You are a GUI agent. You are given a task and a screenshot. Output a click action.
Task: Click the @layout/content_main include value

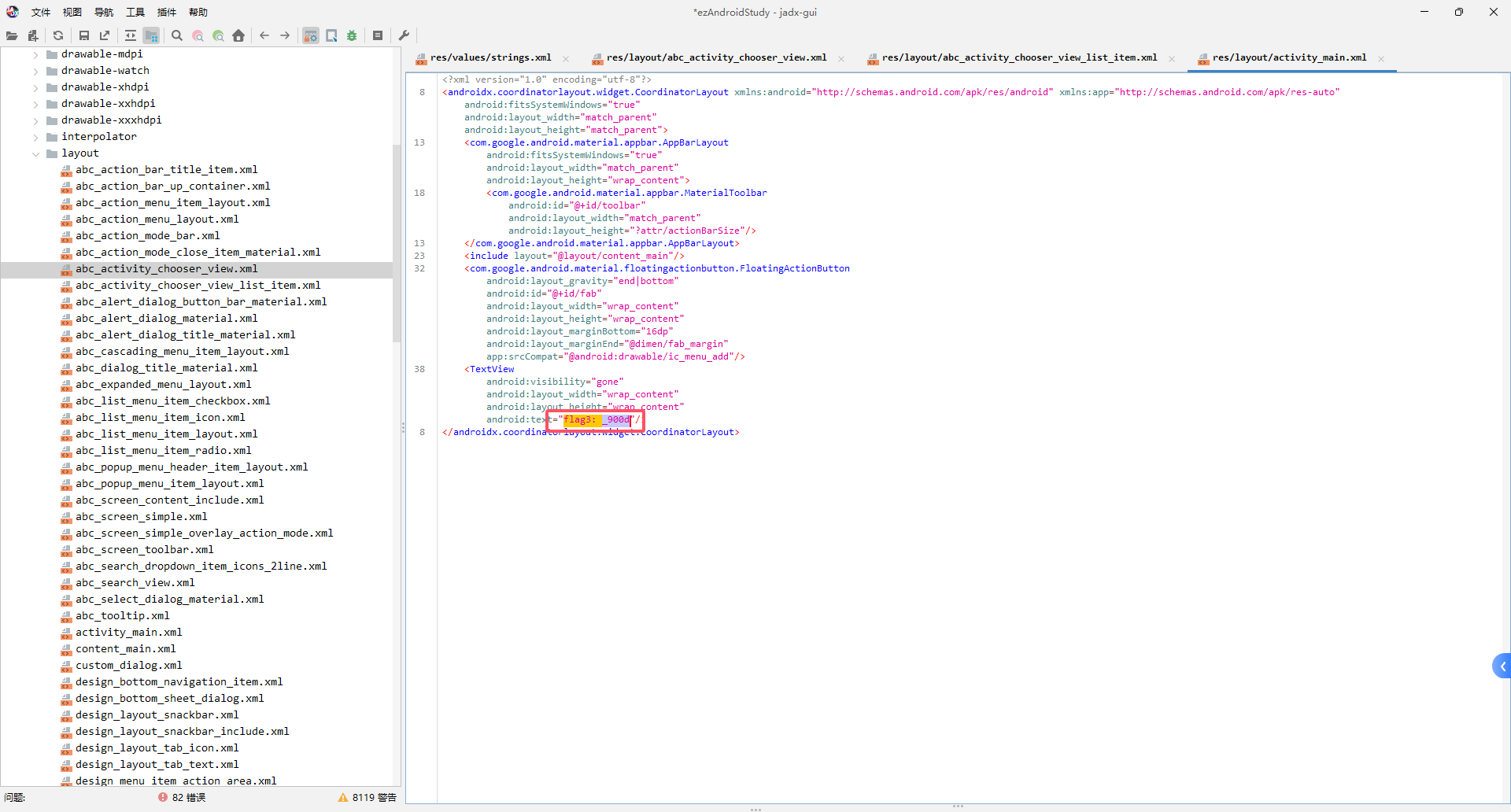[x=615, y=256]
